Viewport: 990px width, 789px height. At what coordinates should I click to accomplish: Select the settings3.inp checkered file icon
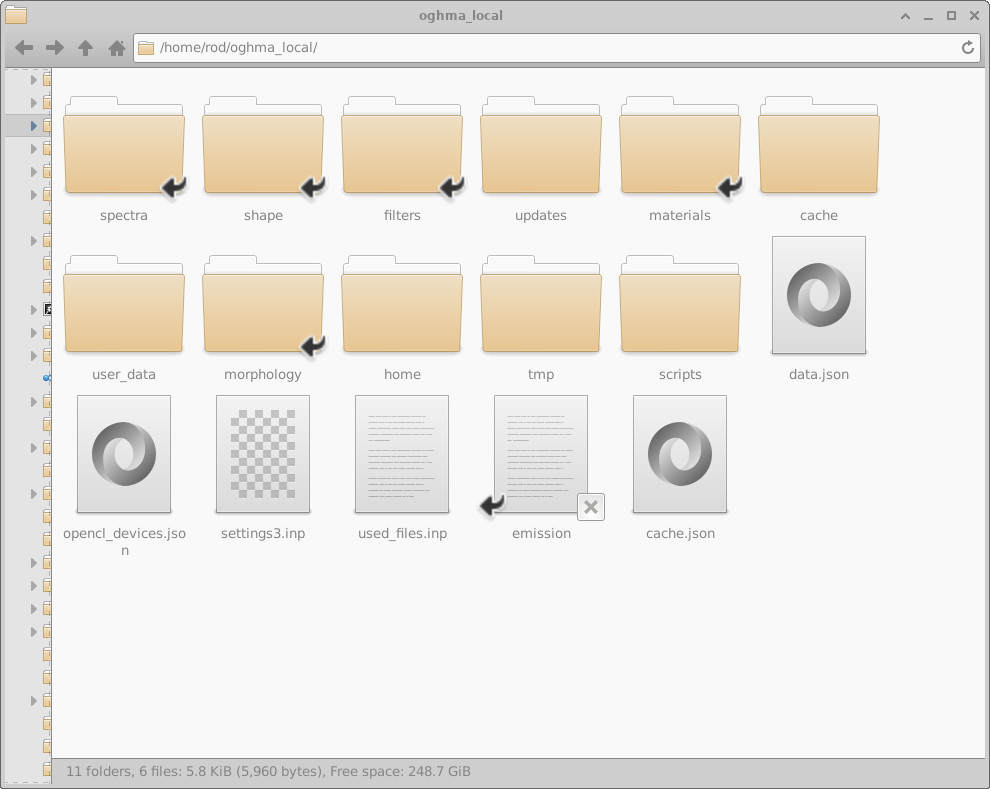[x=263, y=453]
